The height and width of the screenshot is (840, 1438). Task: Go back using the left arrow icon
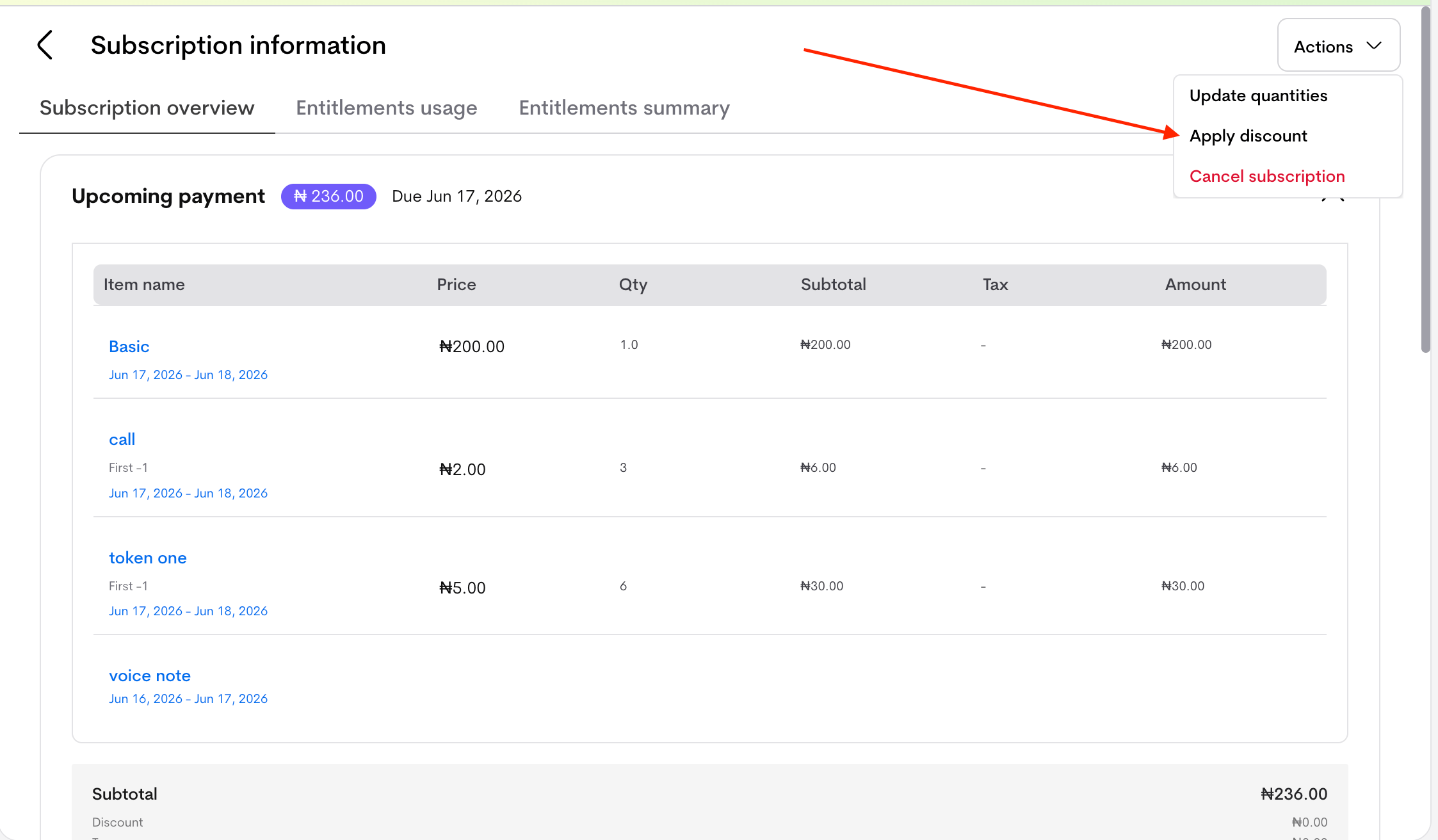(x=45, y=45)
